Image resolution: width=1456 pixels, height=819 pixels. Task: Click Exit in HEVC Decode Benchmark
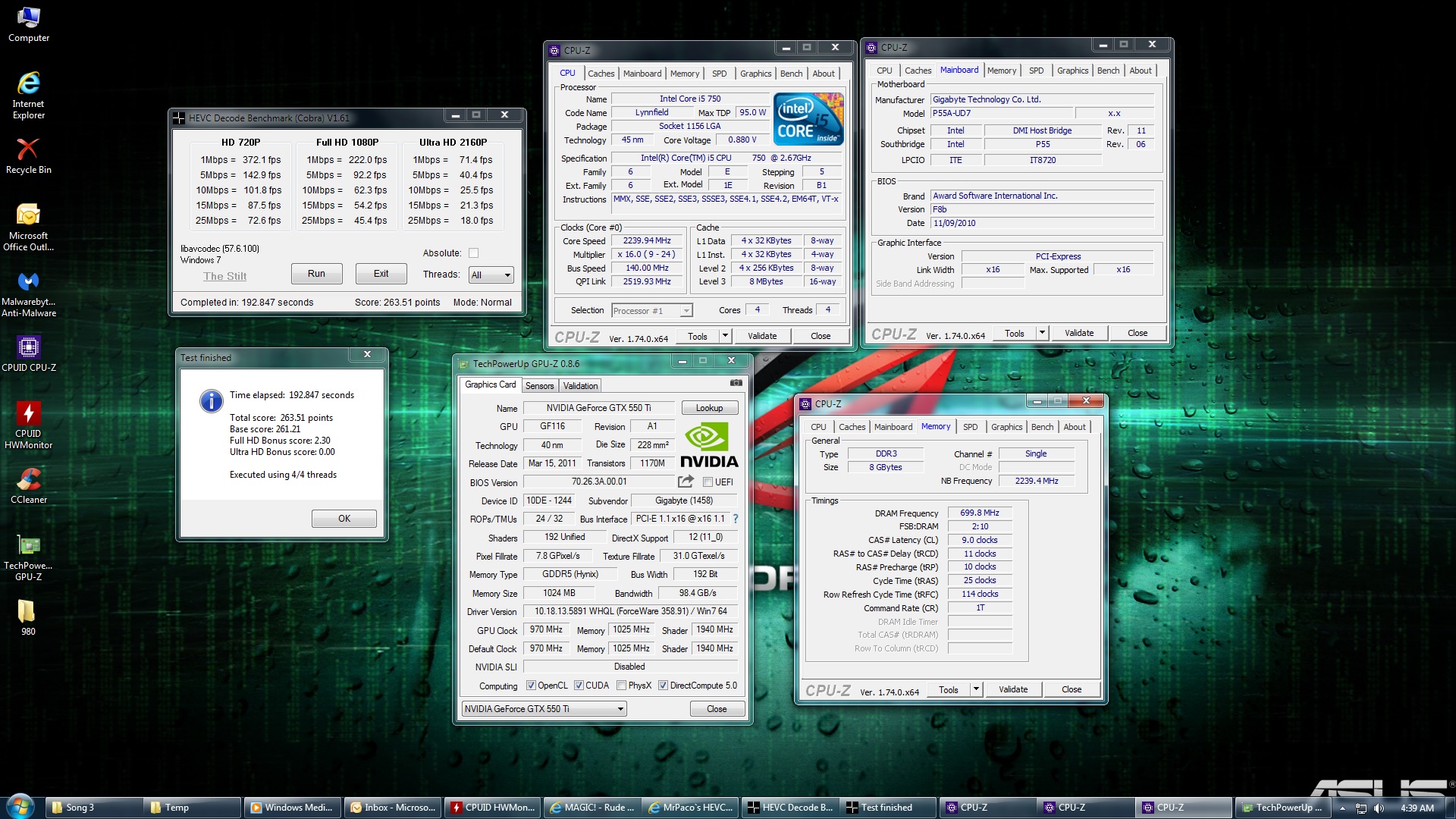381,274
